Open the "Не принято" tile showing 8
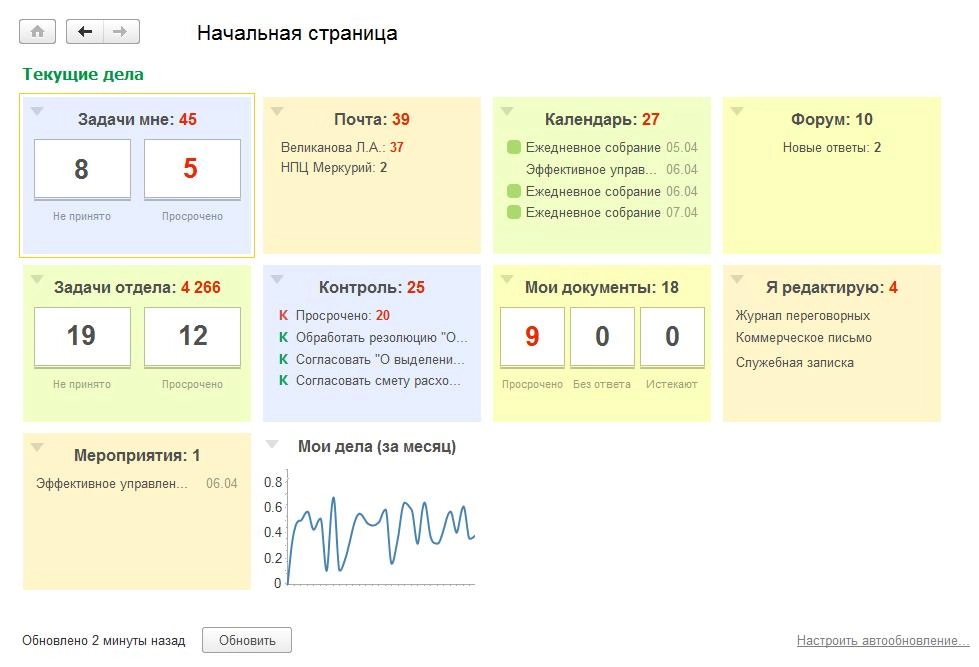The width and height of the screenshot is (979, 667). tap(83, 166)
